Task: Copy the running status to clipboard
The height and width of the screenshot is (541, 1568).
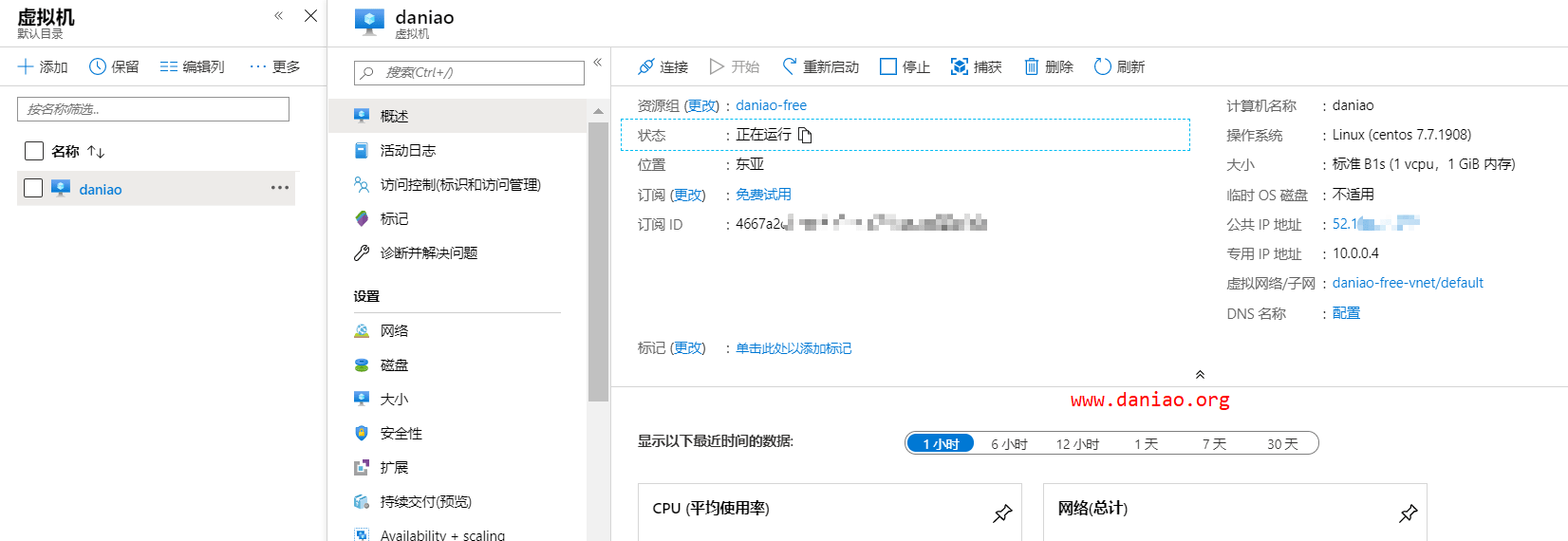Action: coord(805,135)
